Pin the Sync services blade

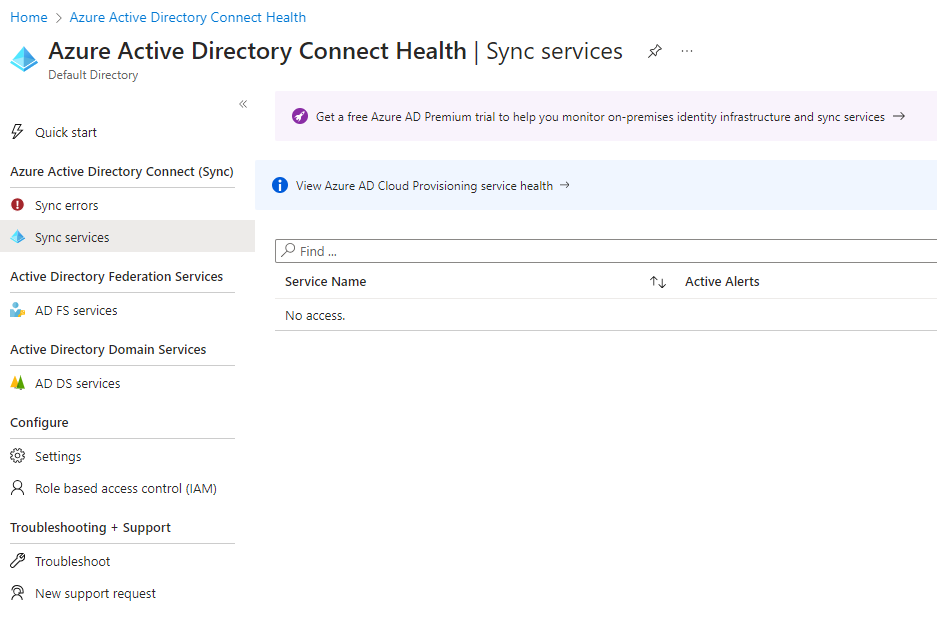tap(655, 51)
